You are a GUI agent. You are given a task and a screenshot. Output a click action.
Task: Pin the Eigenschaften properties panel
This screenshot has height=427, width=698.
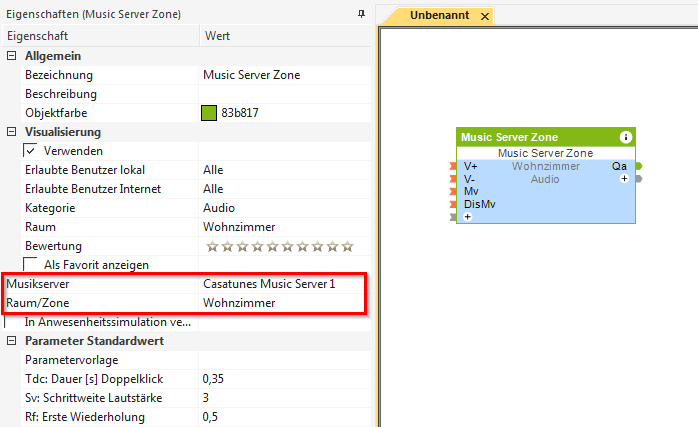(x=361, y=15)
